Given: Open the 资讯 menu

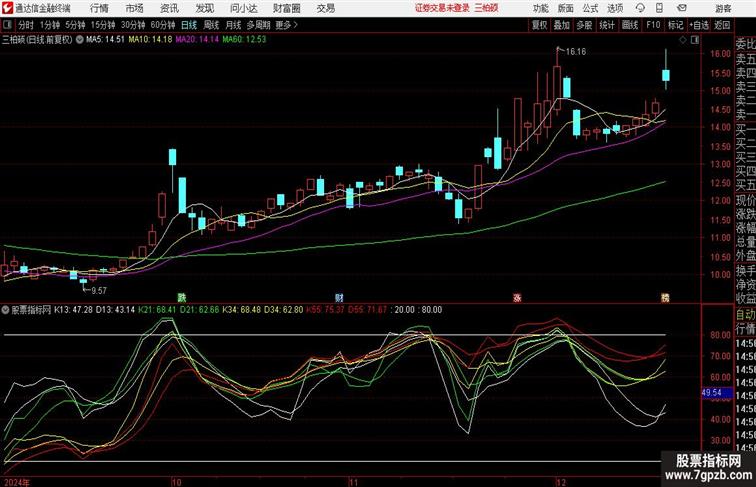Looking at the screenshot, I should (169, 8).
